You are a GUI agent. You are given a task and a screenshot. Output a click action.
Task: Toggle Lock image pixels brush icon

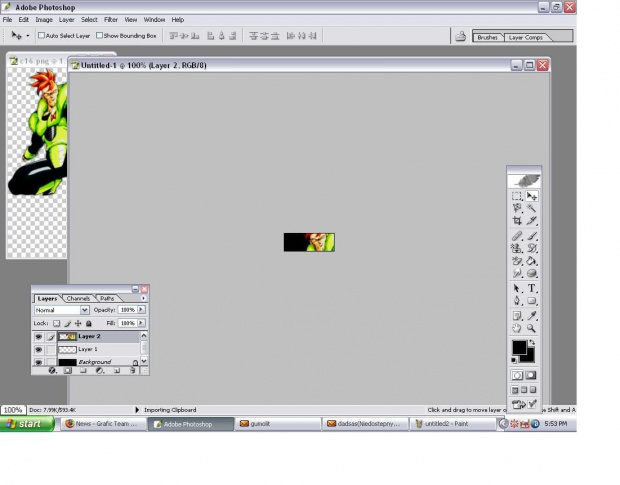coord(68,323)
